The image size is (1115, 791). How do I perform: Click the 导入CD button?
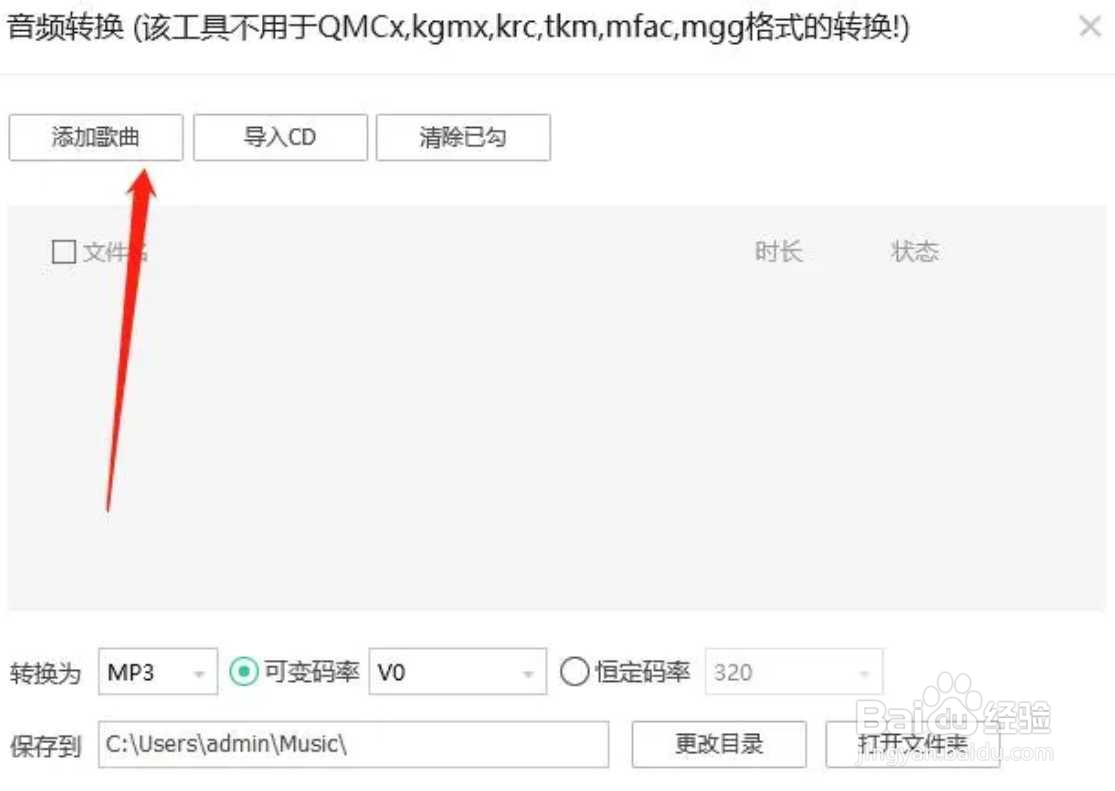(x=280, y=137)
